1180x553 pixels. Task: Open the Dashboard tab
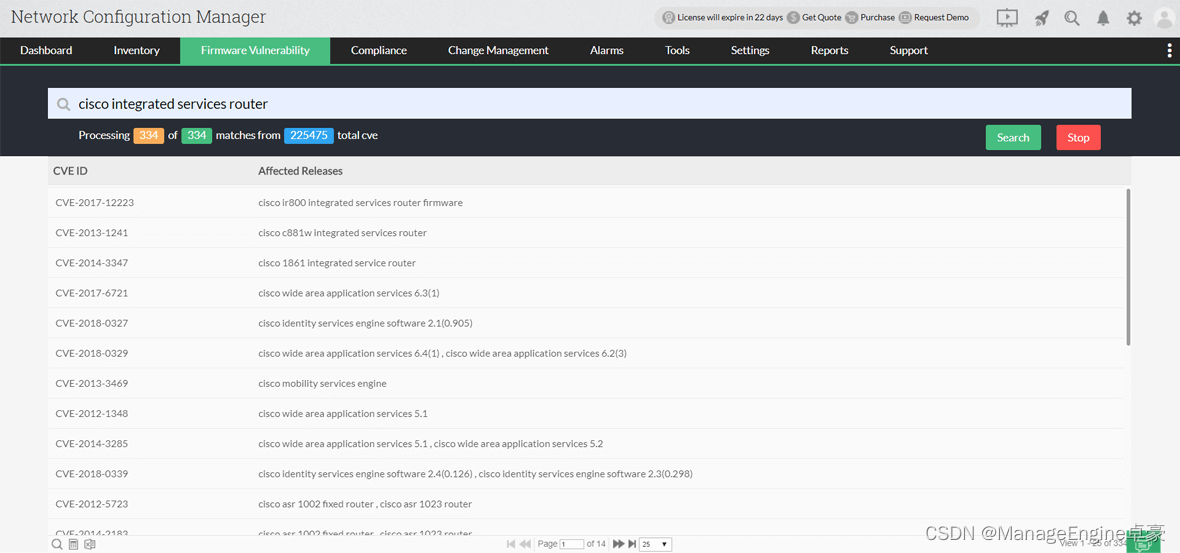[x=46, y=50]
